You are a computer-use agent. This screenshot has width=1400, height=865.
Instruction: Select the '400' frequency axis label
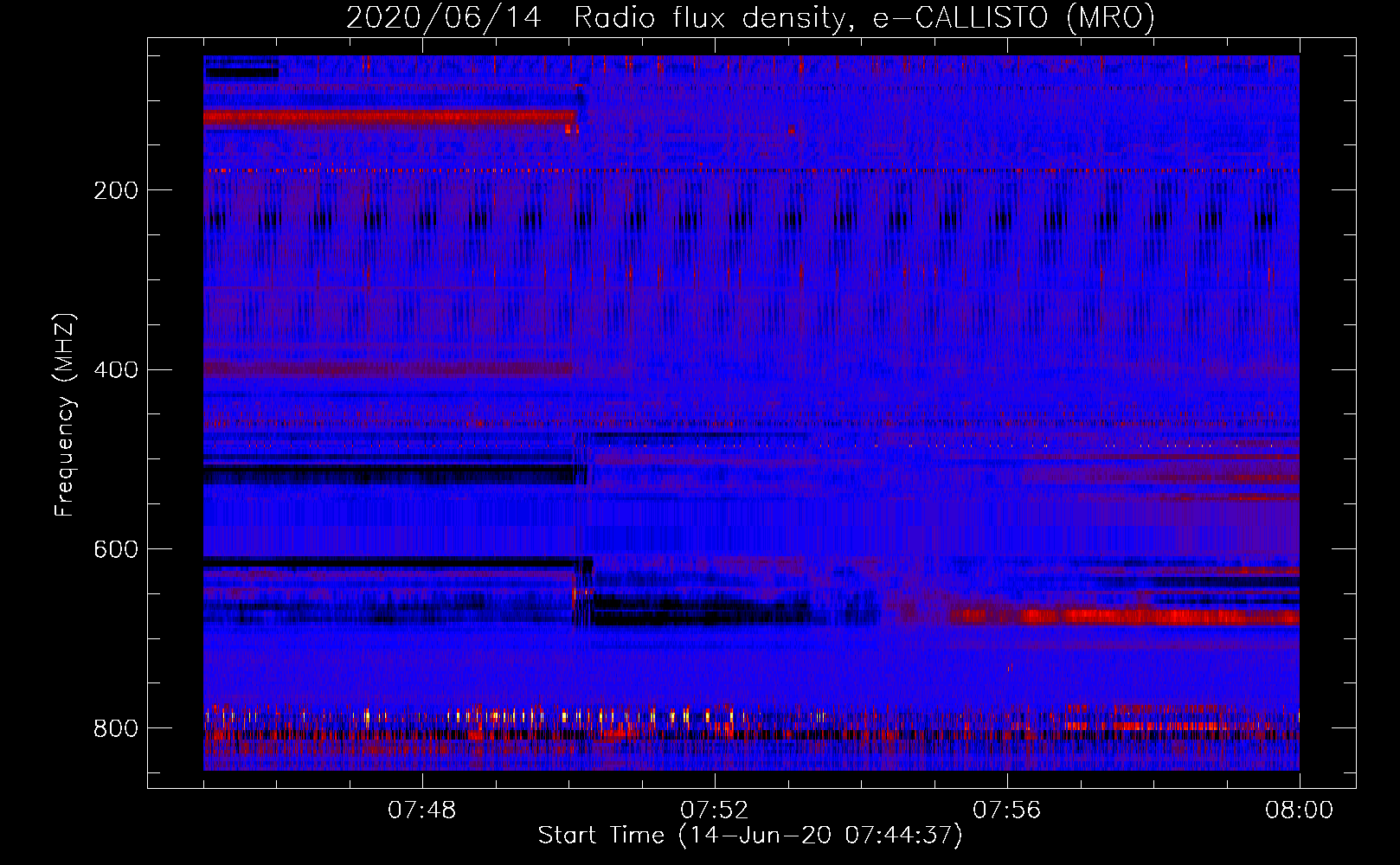tap(116, 370)
